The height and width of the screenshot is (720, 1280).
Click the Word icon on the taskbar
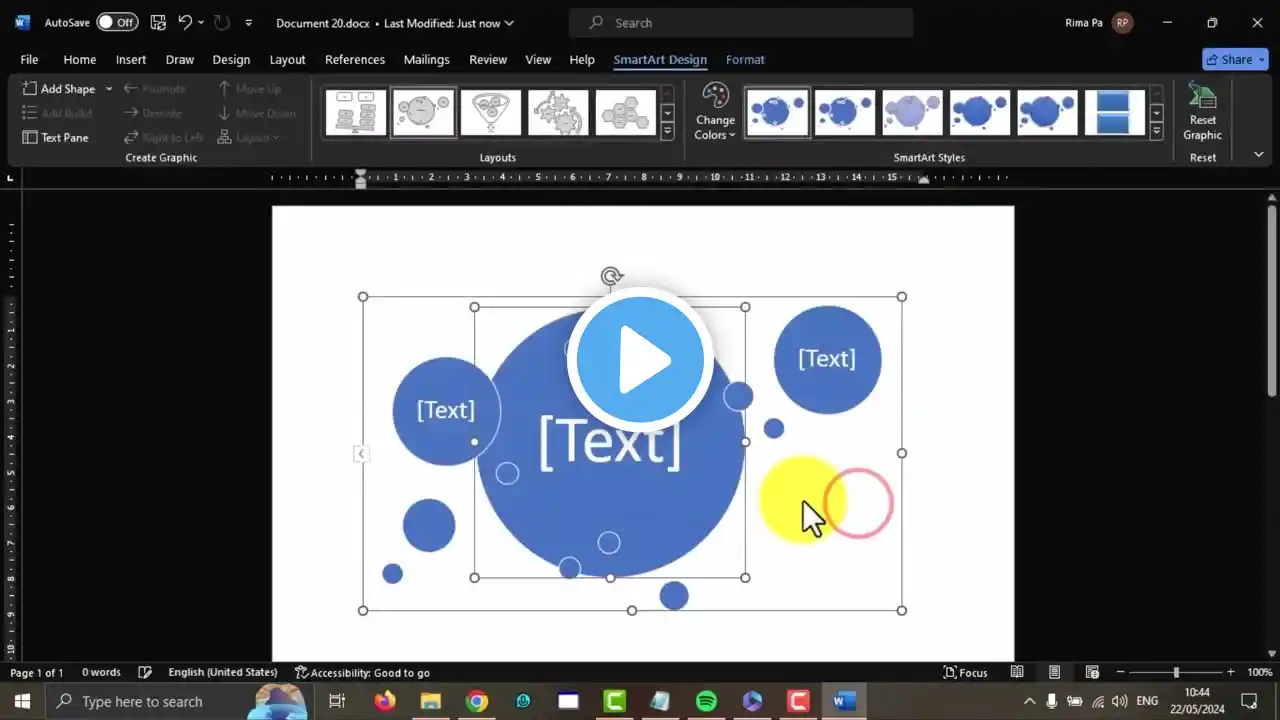[x=845, y=701]
